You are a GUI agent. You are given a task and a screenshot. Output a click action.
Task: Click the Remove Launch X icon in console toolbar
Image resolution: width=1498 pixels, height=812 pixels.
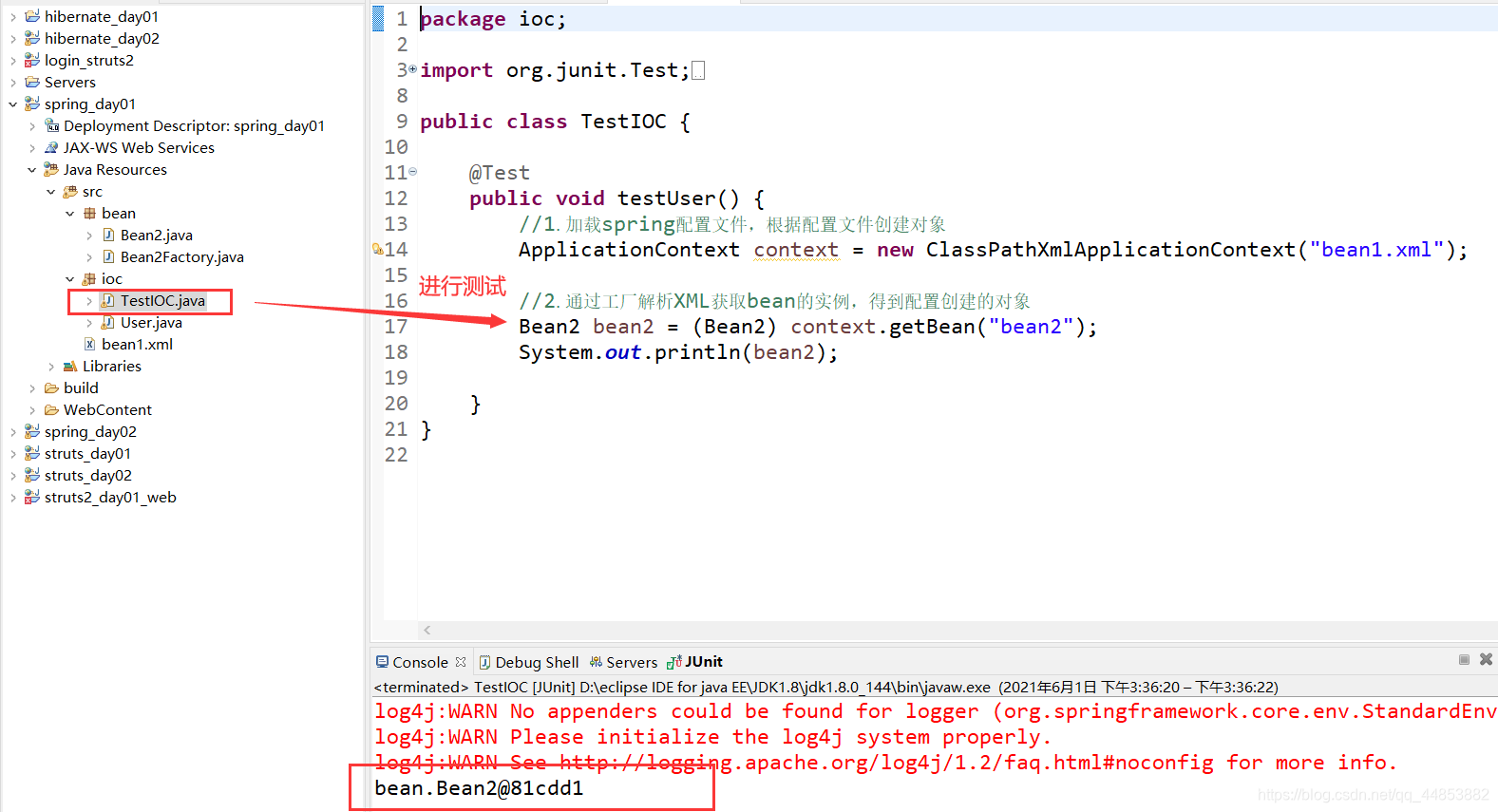click(x=1486, y=659)
